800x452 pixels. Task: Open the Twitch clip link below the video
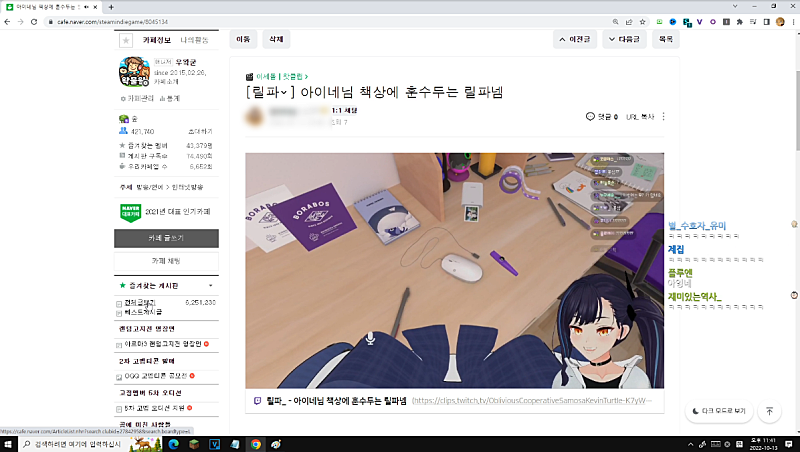[x=532, y=401]
